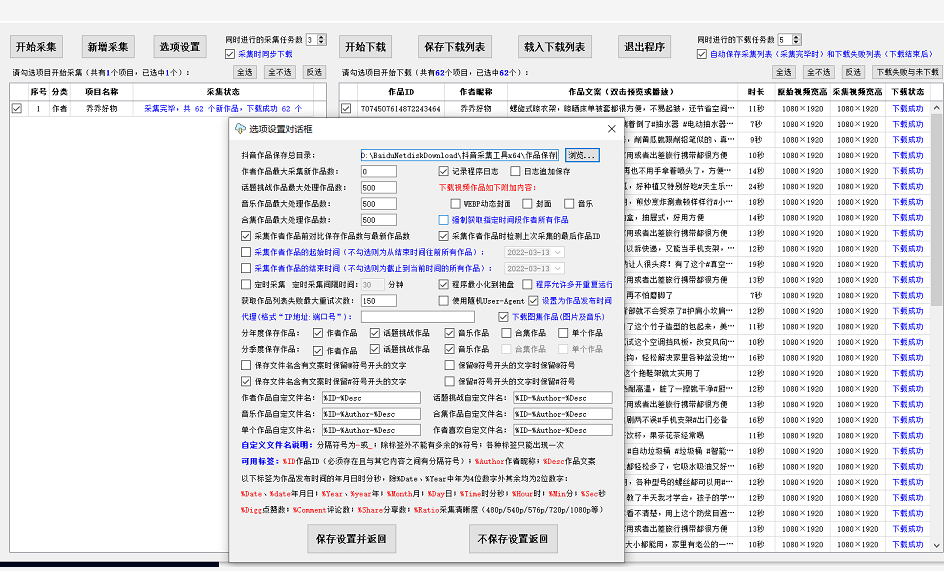Click the cloud icon in dialog title bar
Screen dimensions: 944x571
(x=240, y=129)
